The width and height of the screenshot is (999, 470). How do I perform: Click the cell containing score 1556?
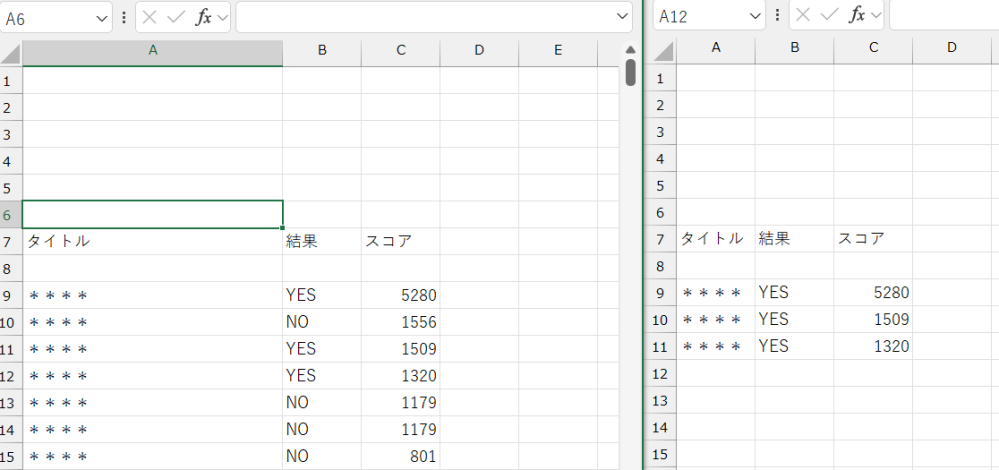400,322
